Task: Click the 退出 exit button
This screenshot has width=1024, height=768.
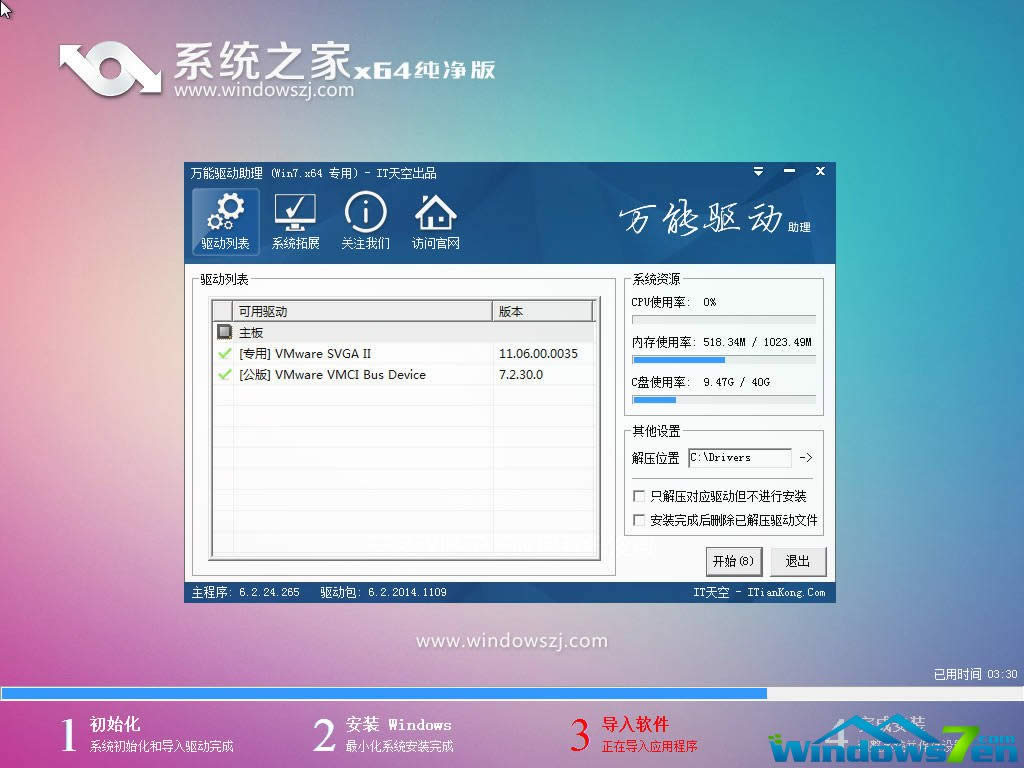Action: coord(798,561)
